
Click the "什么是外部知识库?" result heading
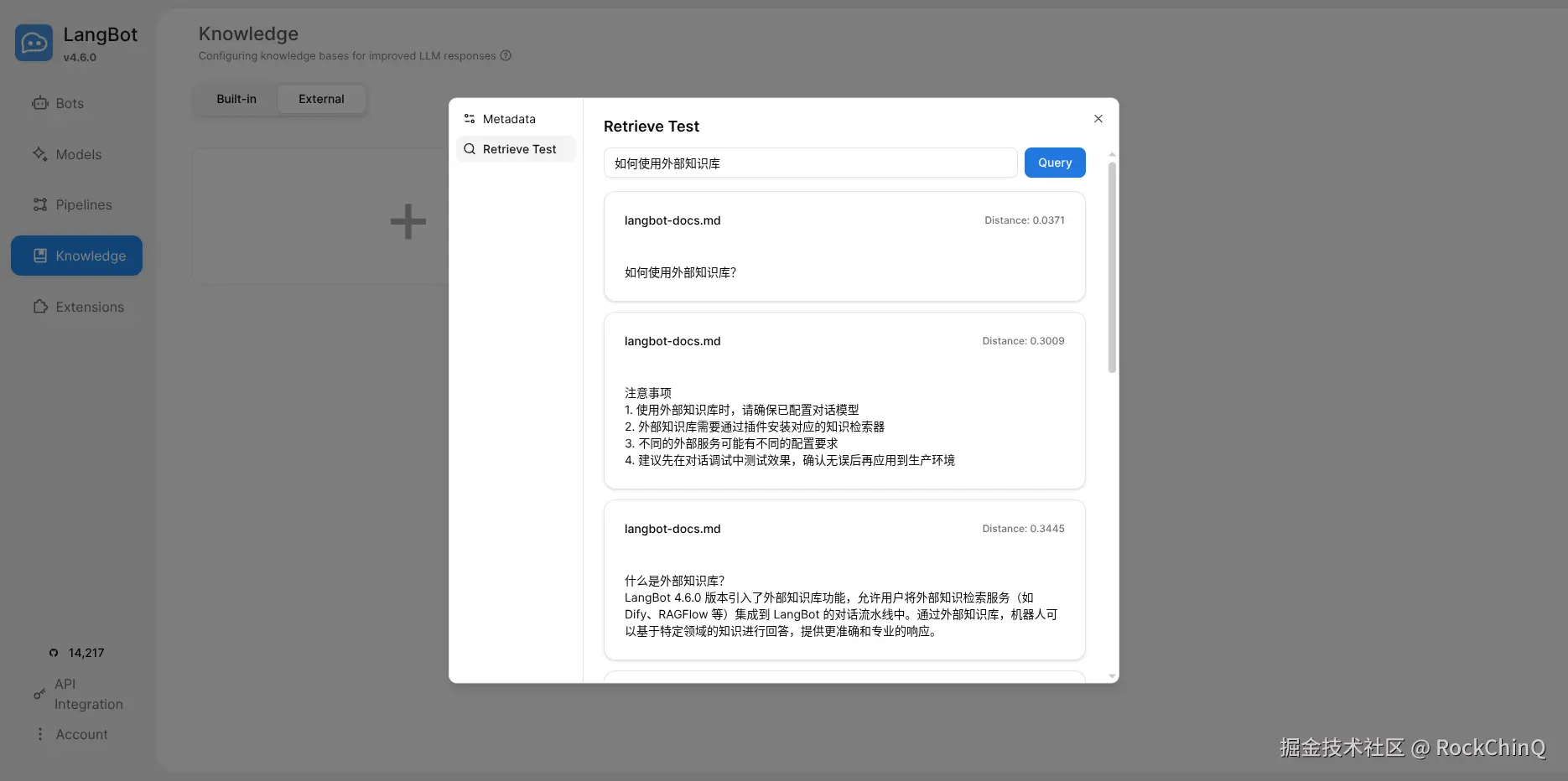674,581
